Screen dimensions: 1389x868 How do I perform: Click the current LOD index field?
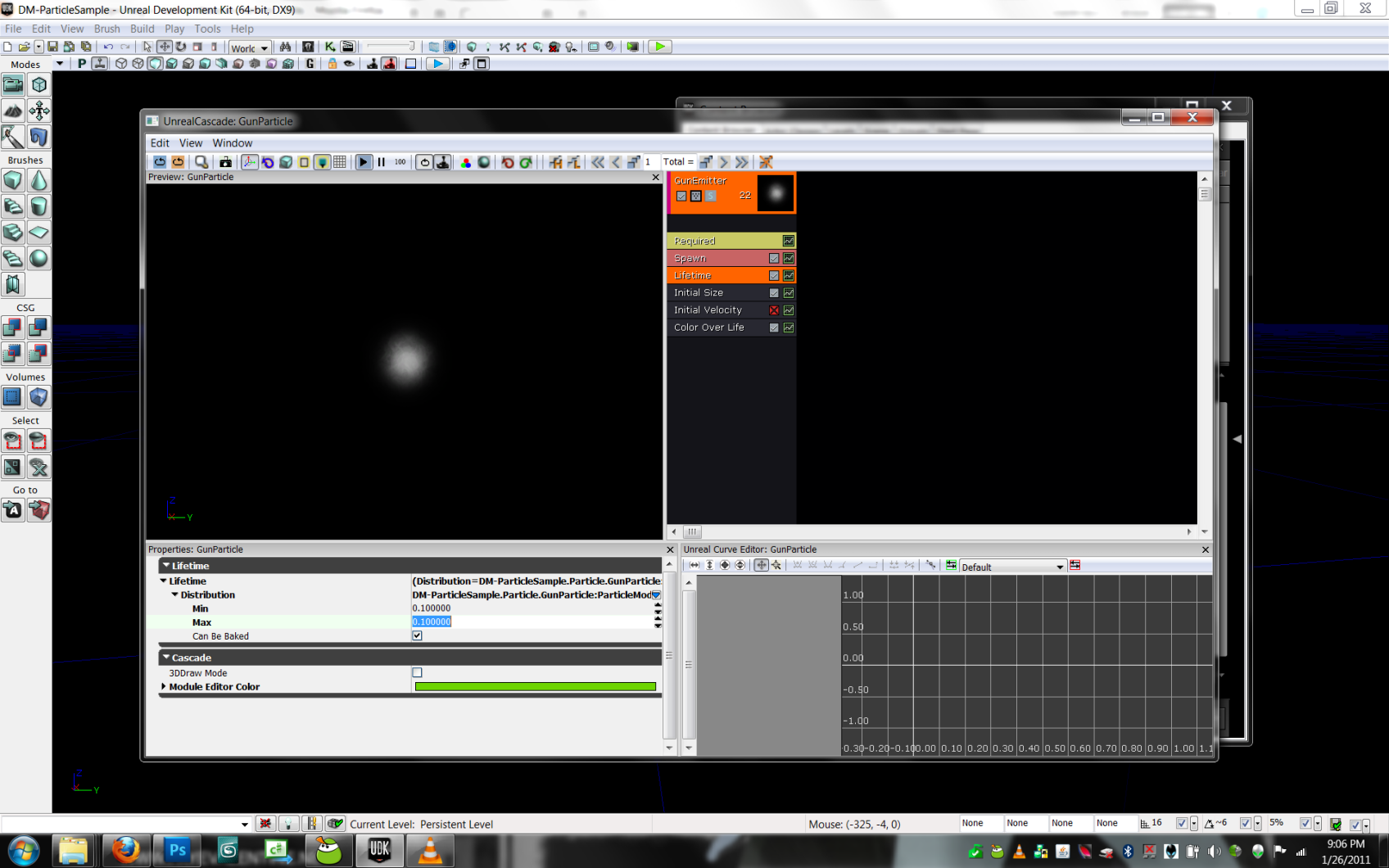[650, 162]
